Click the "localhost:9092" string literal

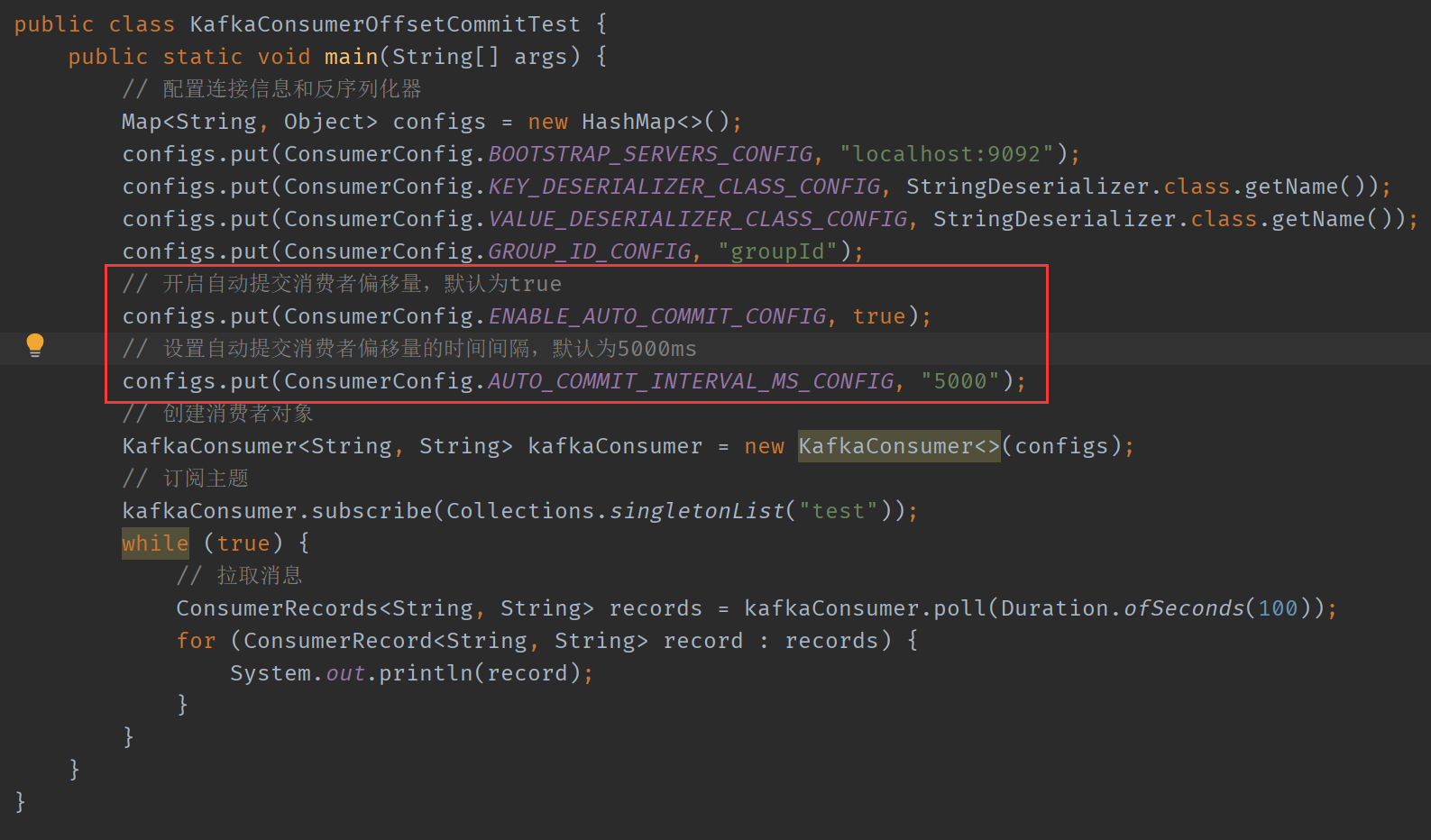(948, 154)
